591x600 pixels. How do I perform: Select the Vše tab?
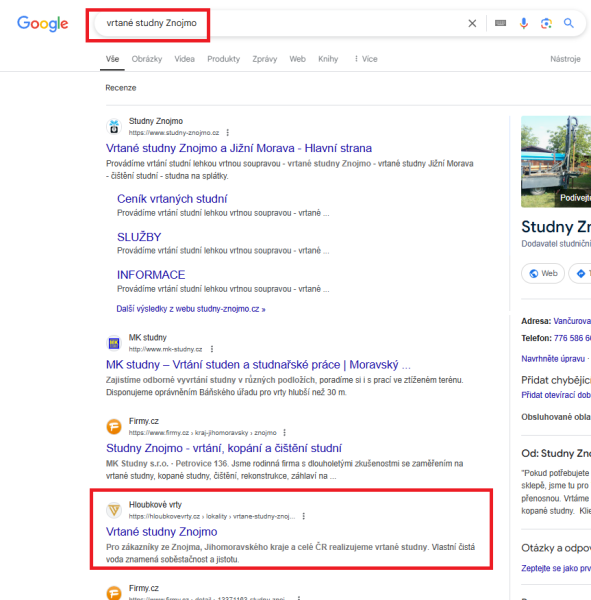pos(112,59)
